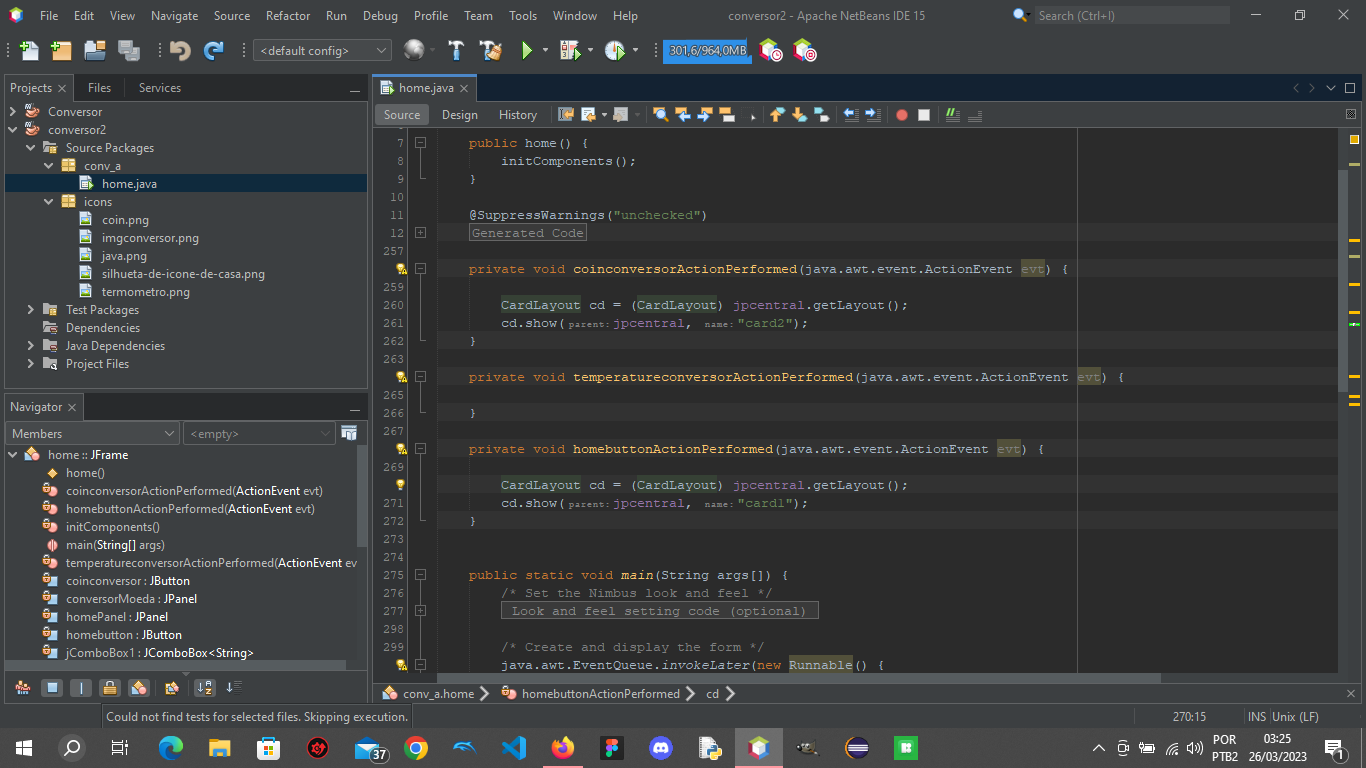This screenshot has width=1366, height=768.
Task: Start macro recording red circle
Action: point(902,115)
